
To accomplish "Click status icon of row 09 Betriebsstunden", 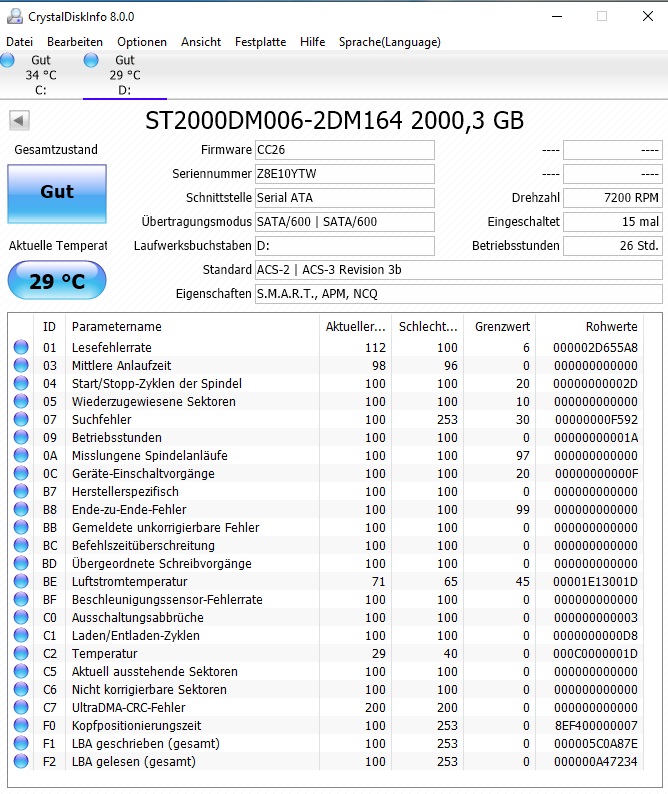I will click(21, 437).
